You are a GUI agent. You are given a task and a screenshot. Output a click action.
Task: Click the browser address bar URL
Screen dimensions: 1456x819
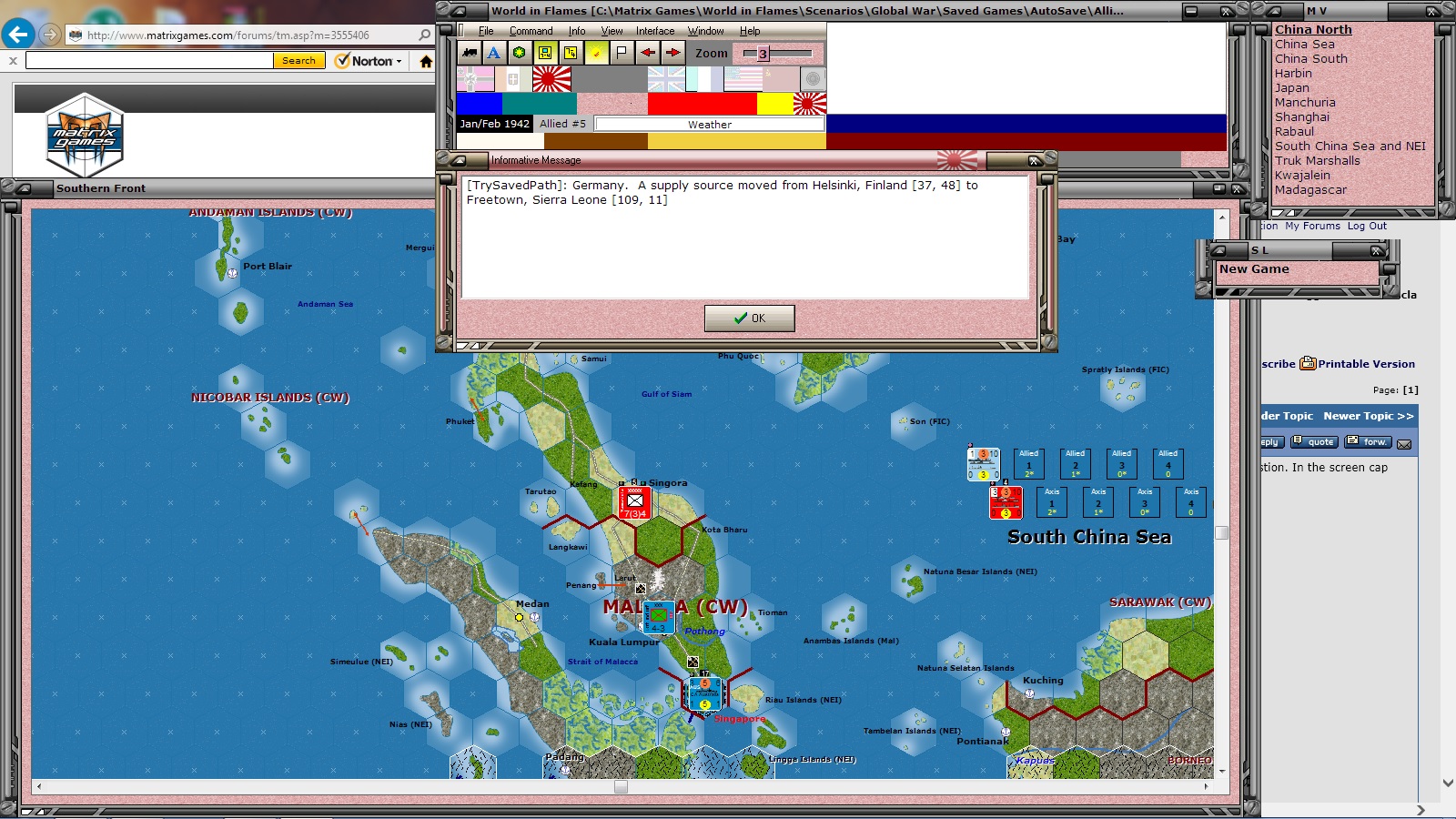click(x=228, y=35)
